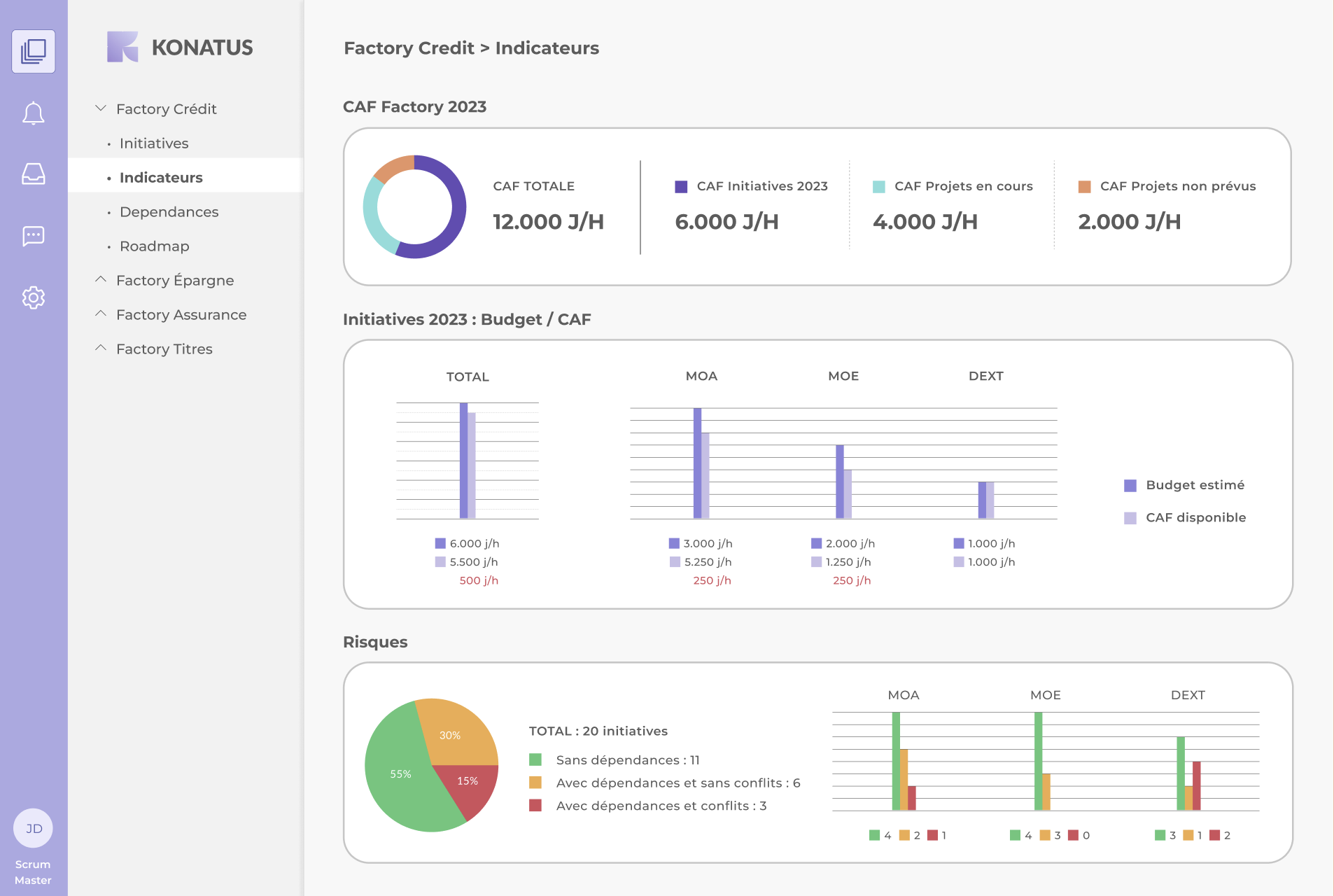Screen dimensions: 1334x896
Task: Click the TOTAL budget bar chart
Action: click(468, 461)
